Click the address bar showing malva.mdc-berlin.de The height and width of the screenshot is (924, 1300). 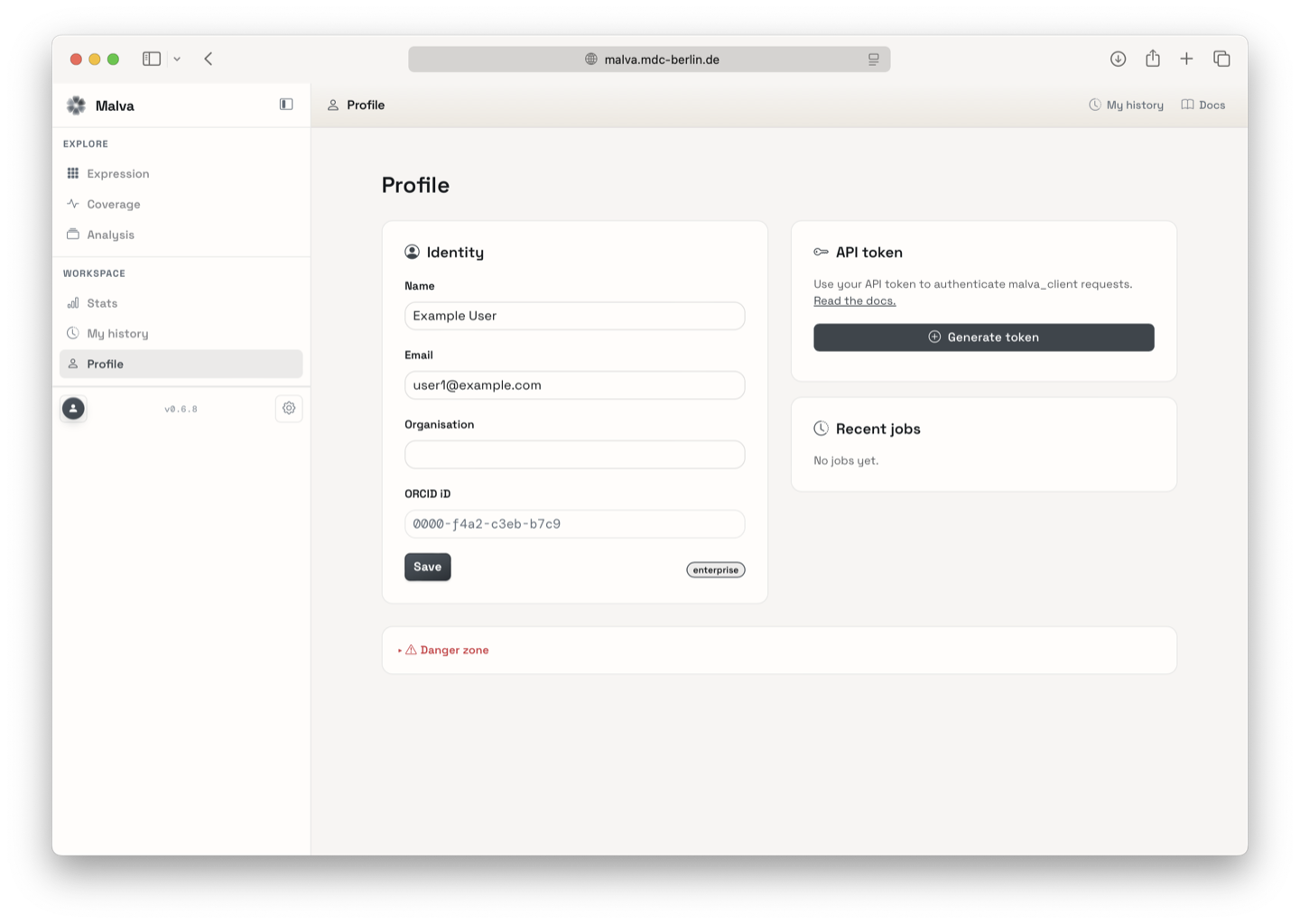coord(649,60)
